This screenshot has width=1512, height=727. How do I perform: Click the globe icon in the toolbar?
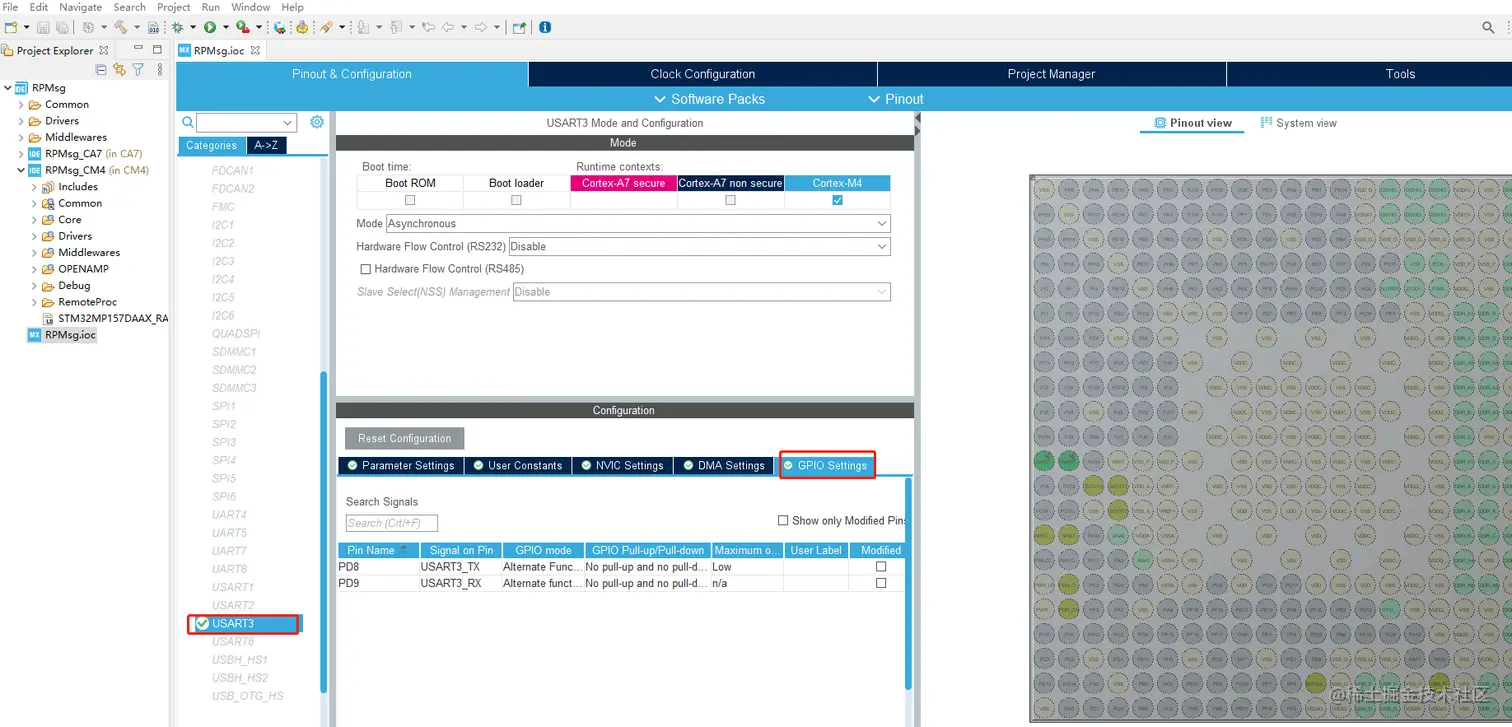[279, 28]
